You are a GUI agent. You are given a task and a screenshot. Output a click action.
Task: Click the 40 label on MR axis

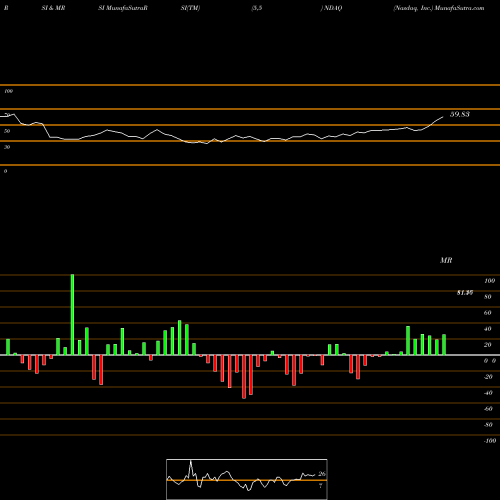[488, 329]
